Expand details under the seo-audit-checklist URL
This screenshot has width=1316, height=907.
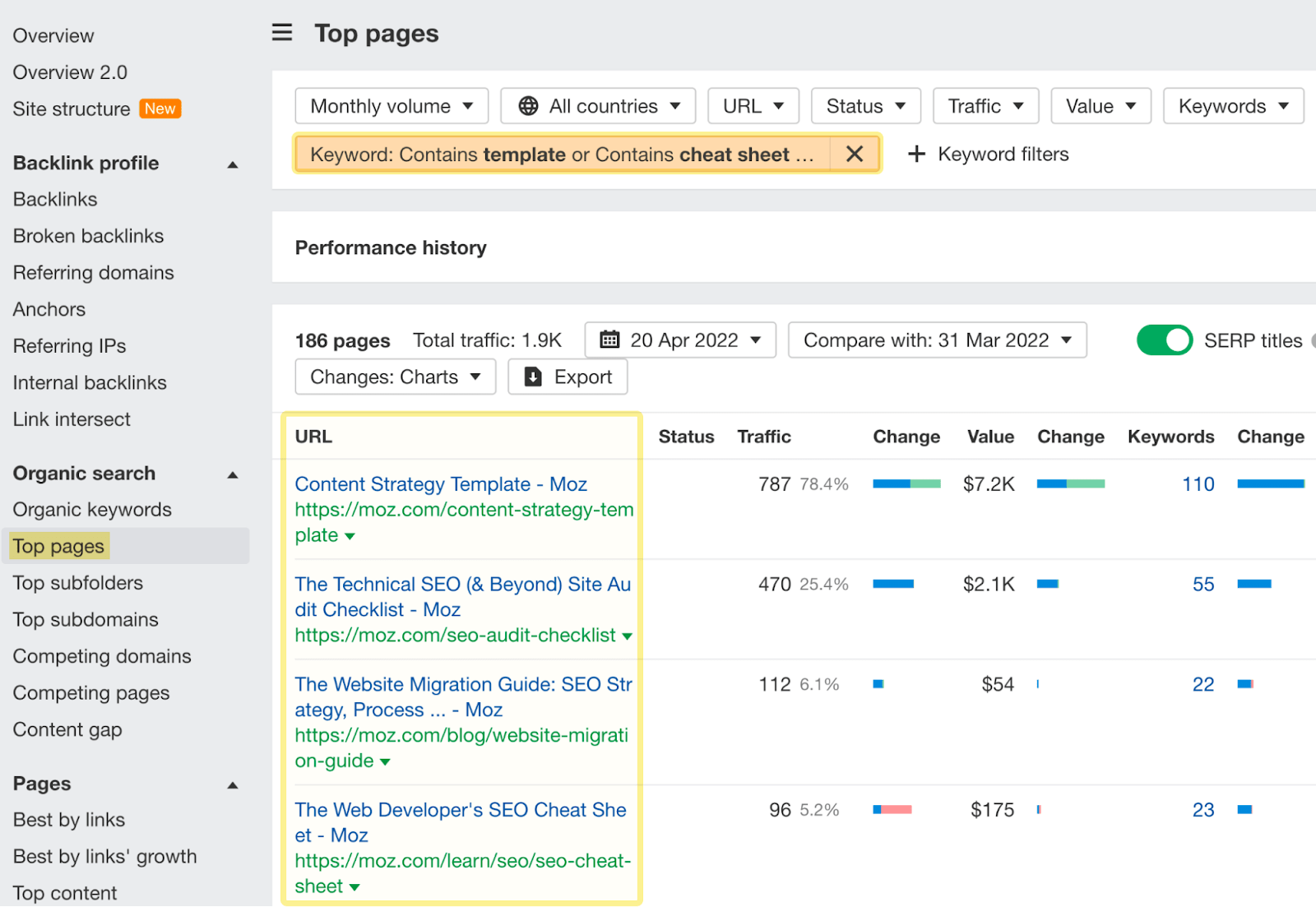pyautogui.click(x=628, y=635)
